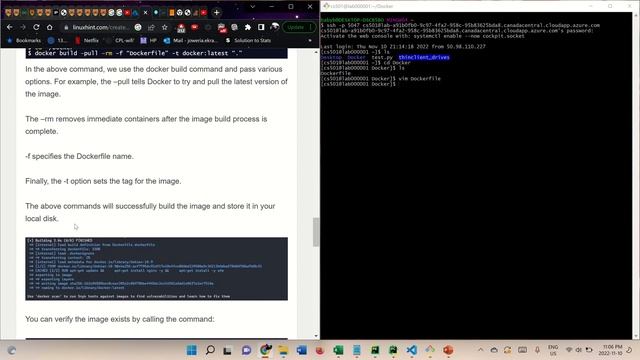Click the docker build command code block

click(x=156, y=53)
